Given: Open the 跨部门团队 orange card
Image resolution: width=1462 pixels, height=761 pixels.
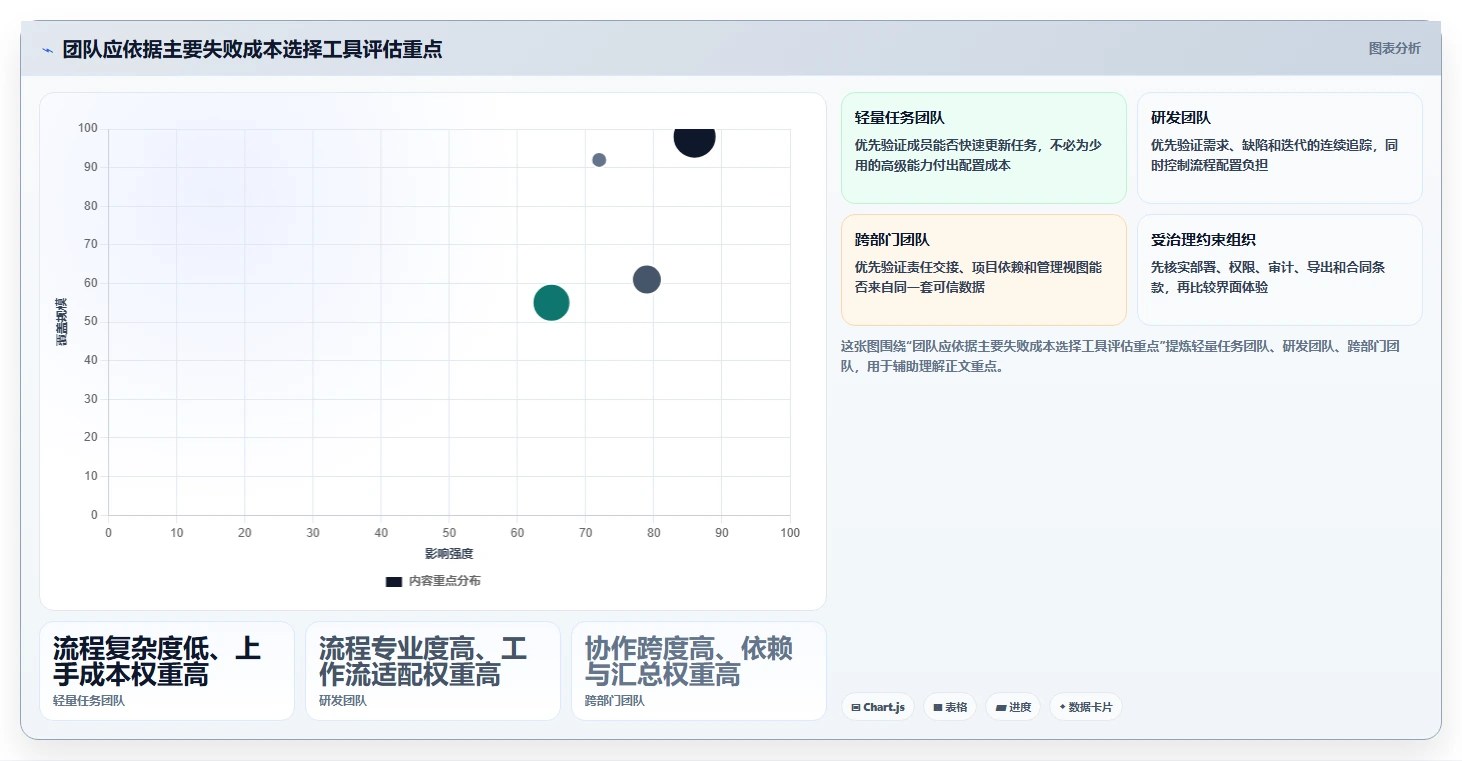Looking at the screenshot, I should (984, 270).
